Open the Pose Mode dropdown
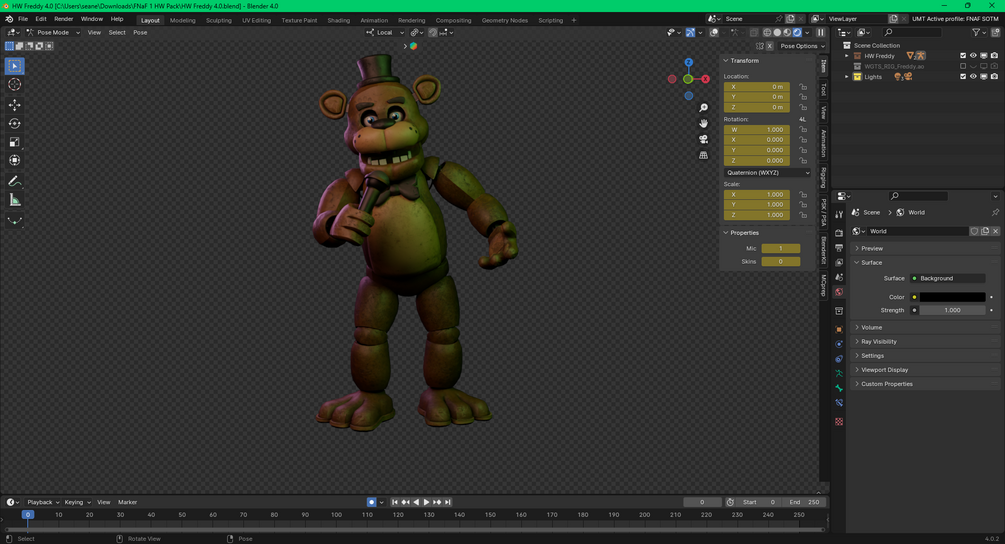The image size is (1005, 544). pos(53,32)
